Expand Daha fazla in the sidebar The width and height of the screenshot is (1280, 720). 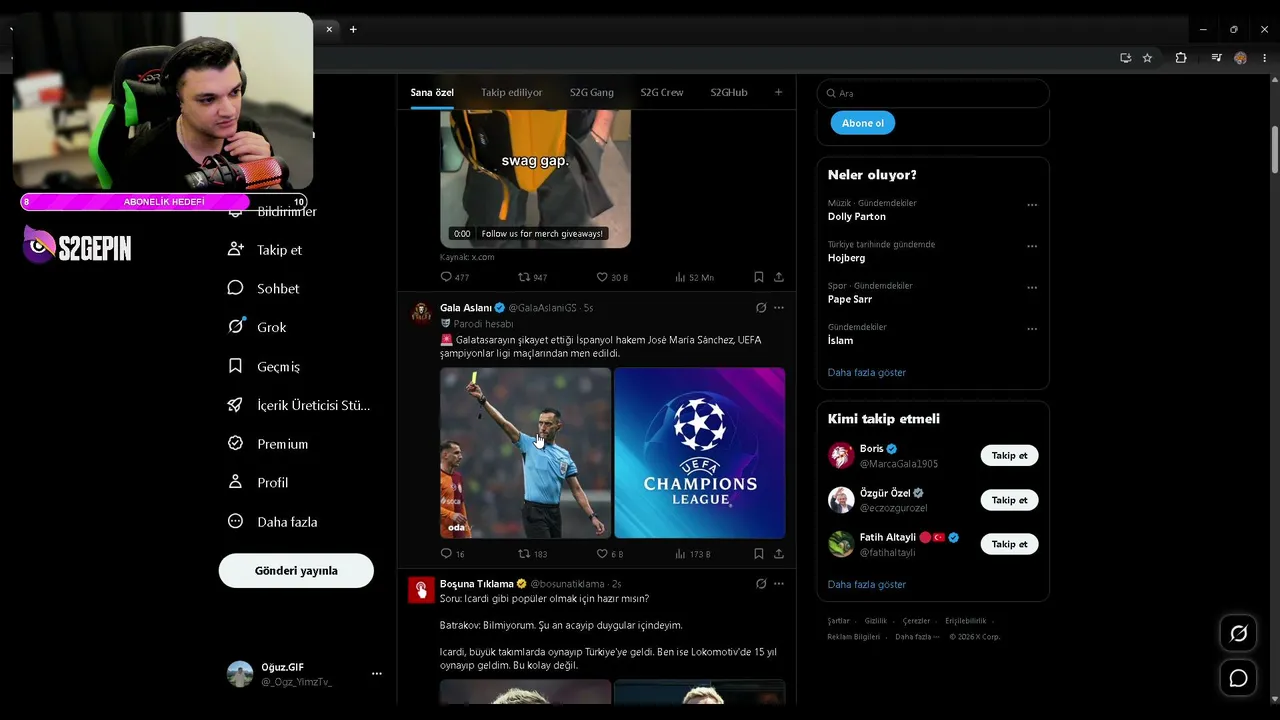point(272,522)
